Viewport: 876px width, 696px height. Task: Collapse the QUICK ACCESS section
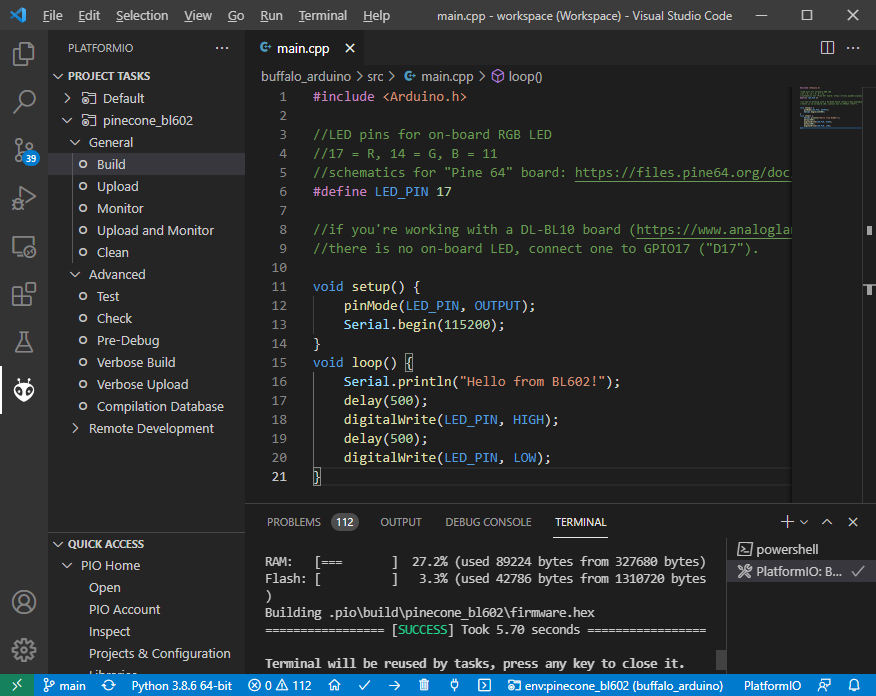[58, 544]
